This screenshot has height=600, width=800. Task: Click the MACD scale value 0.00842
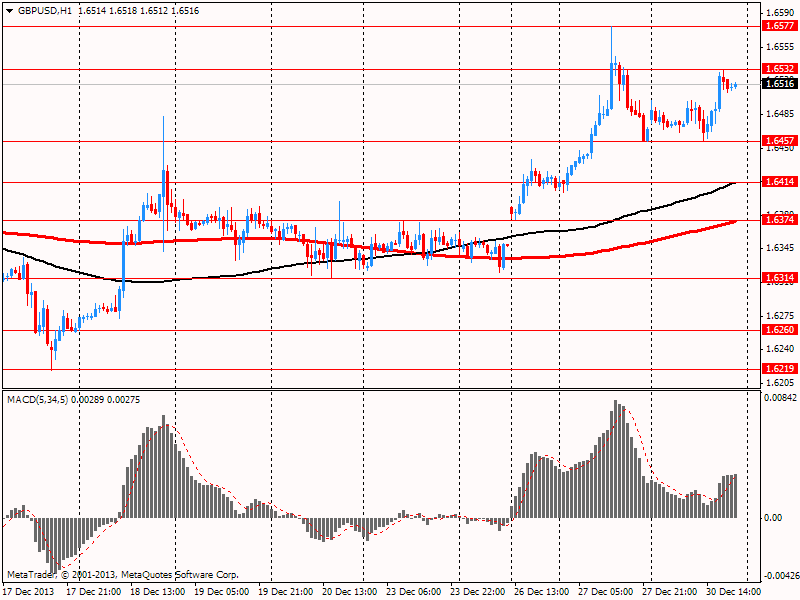tap(780, 398)
